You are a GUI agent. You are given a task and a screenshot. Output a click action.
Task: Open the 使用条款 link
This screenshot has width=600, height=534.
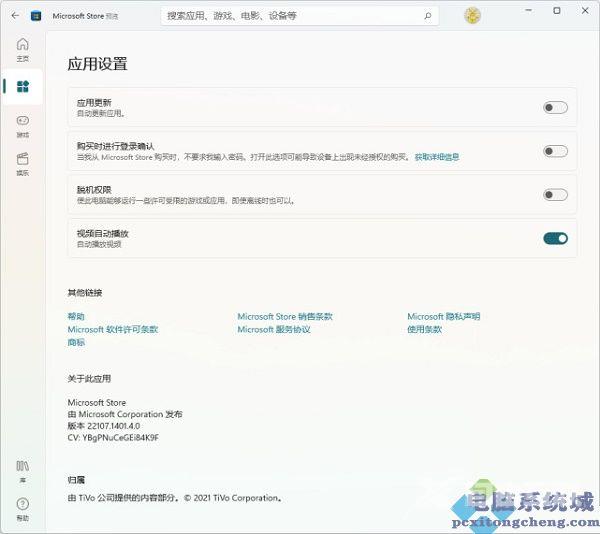(x=424, y=329)
